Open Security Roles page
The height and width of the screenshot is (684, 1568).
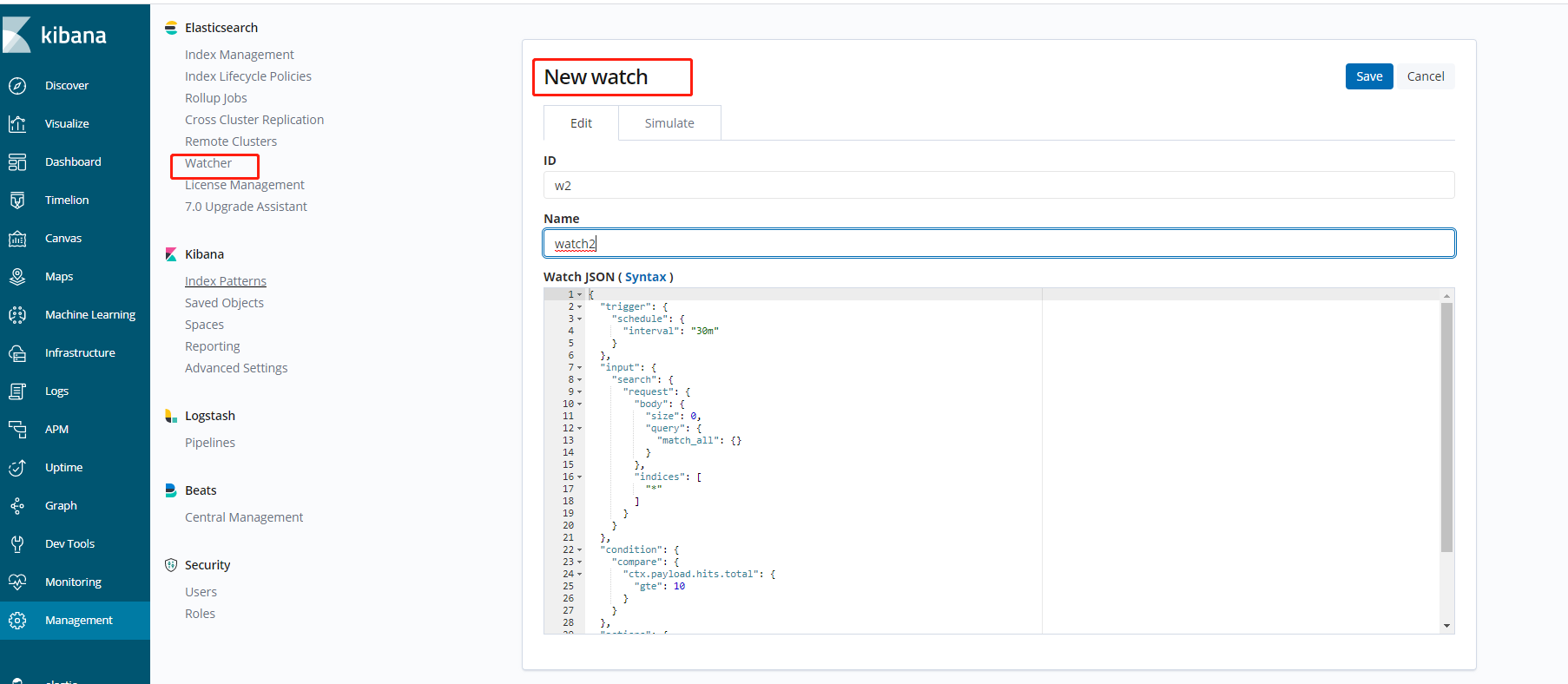(x=200, y=614)
